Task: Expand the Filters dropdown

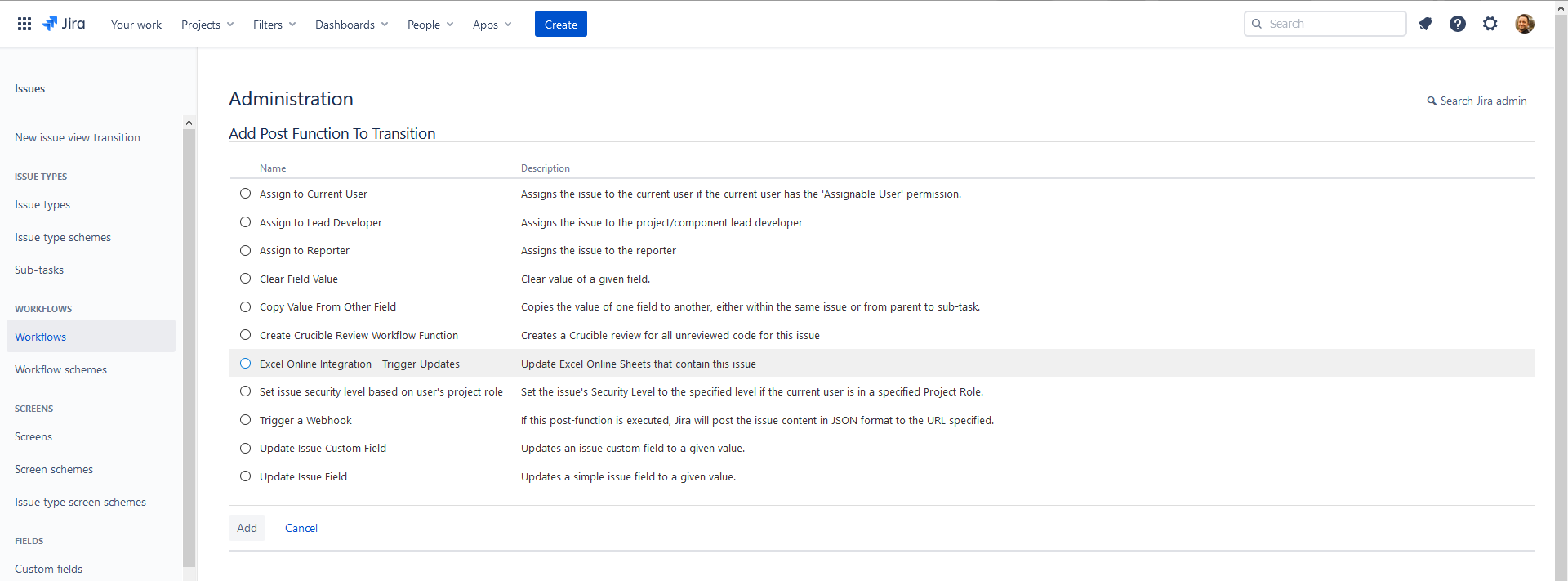Action: 274,25
